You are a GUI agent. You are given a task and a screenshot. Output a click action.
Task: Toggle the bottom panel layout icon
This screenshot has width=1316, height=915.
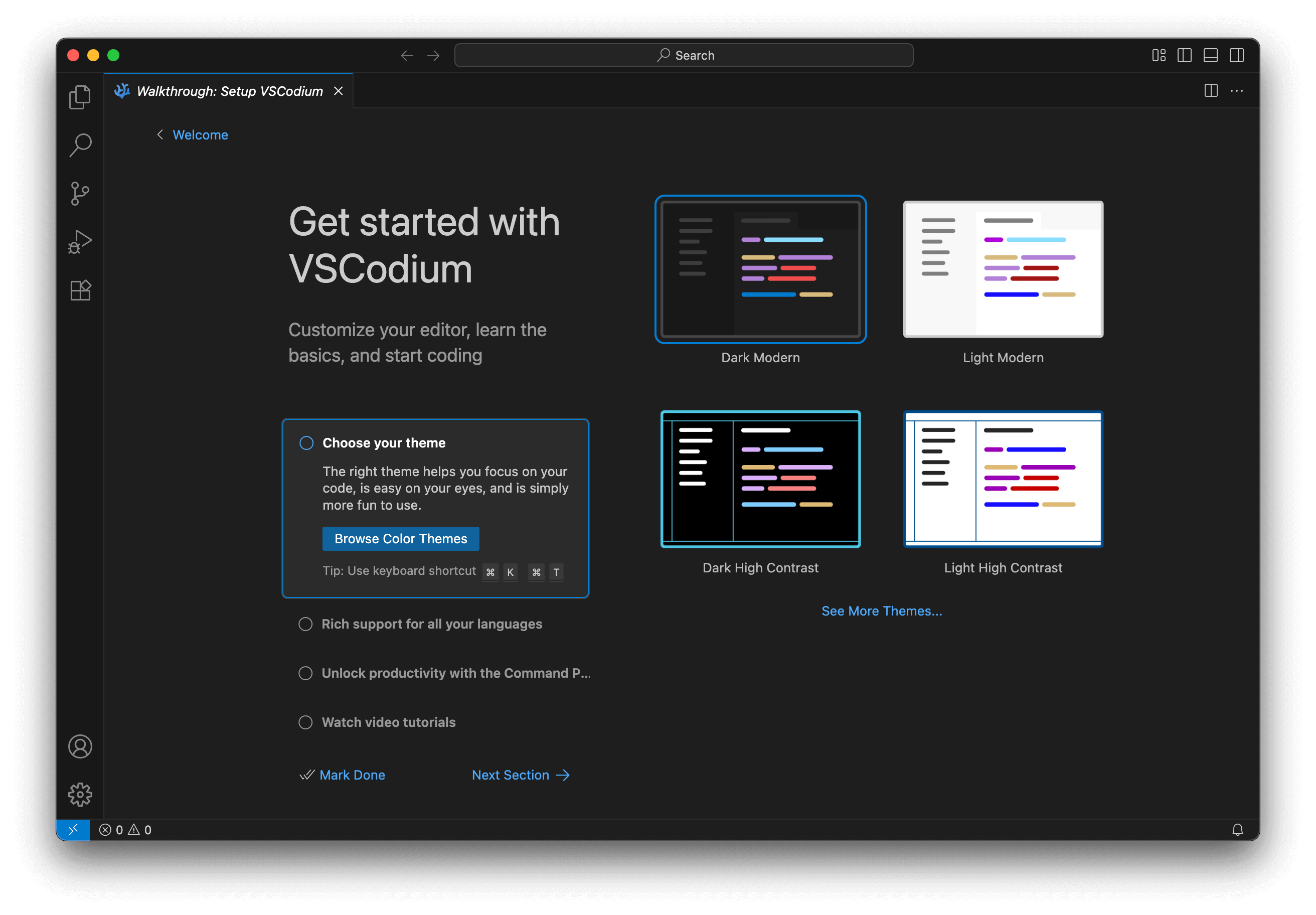click(1210, 55)
